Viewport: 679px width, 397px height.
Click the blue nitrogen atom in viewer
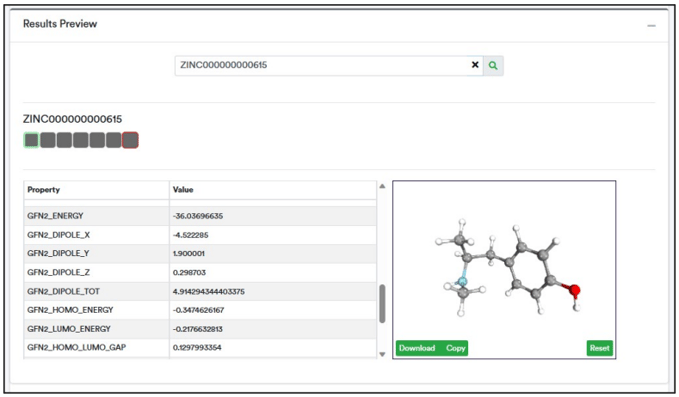462,282
